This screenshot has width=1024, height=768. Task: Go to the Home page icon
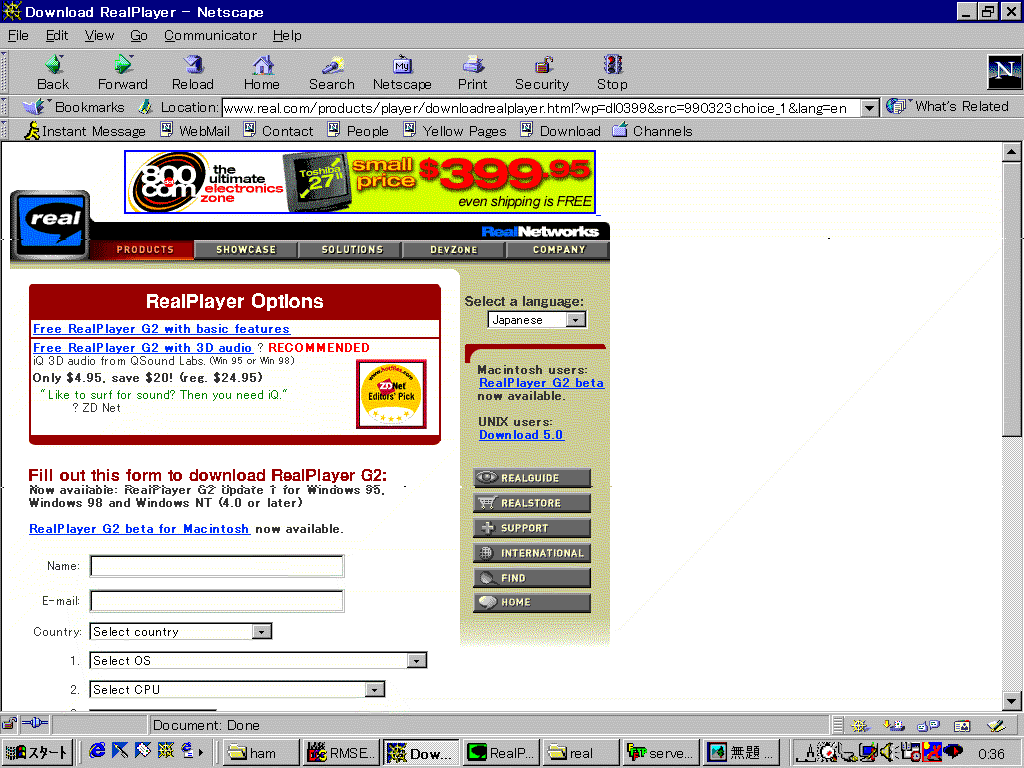pos(262,72)
